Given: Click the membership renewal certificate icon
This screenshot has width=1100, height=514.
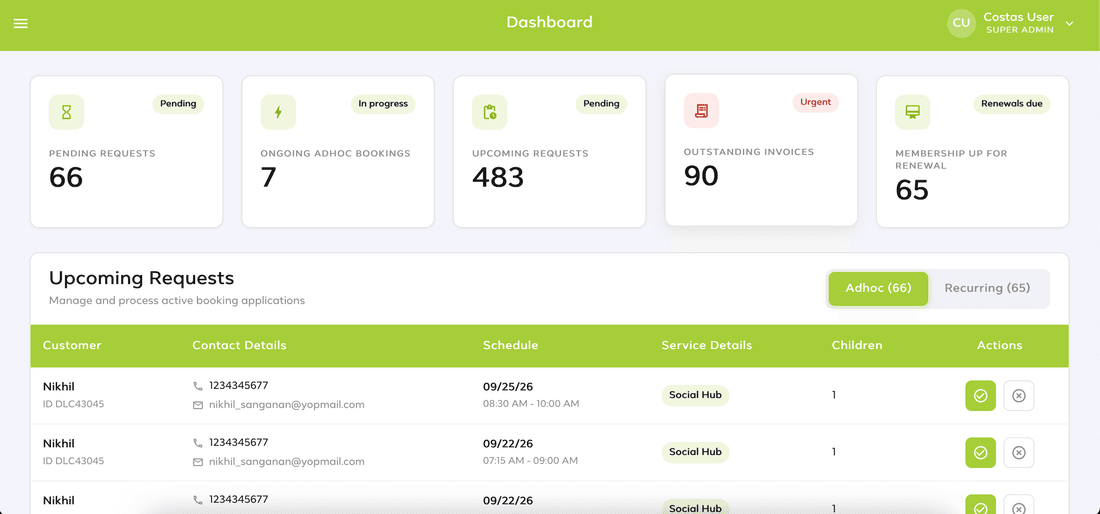Looking at the screenshot, I should point(913,112).
